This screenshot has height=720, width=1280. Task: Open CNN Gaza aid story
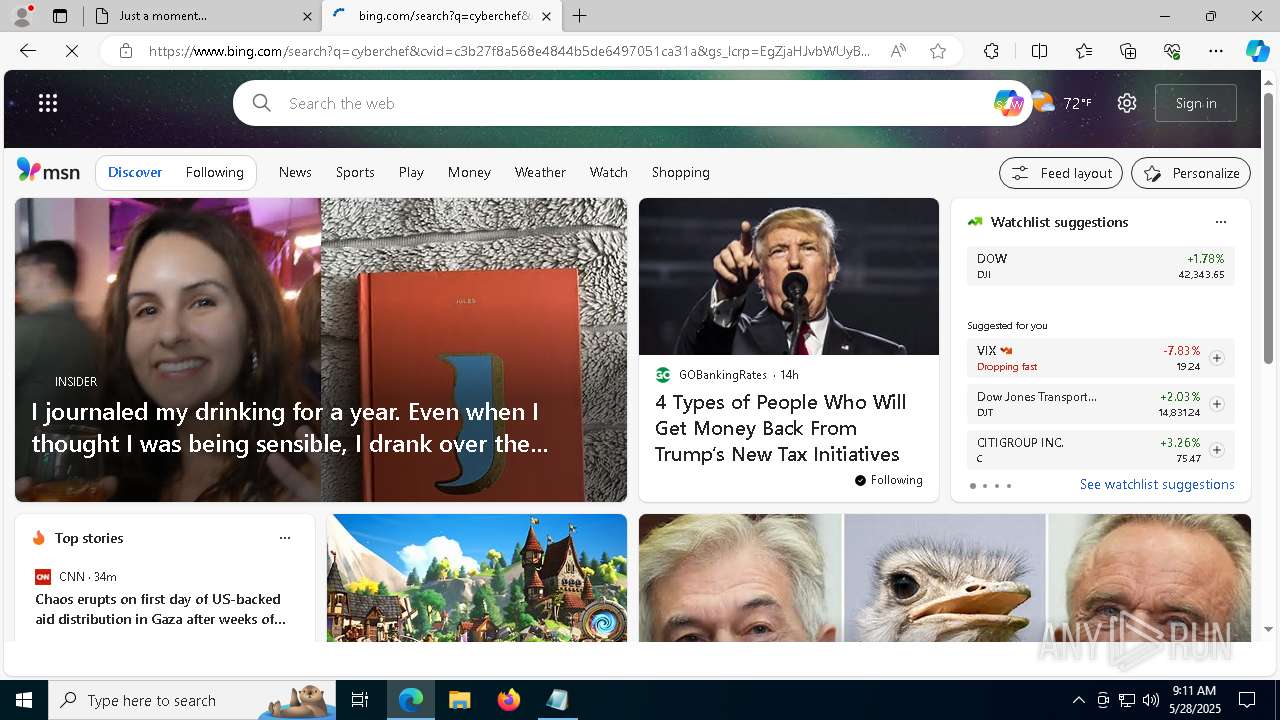tap(161, 609)
